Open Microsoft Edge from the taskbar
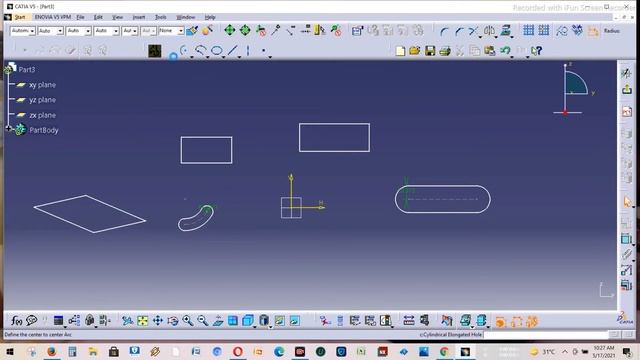640x360 pixels. (x=279, y=351)
